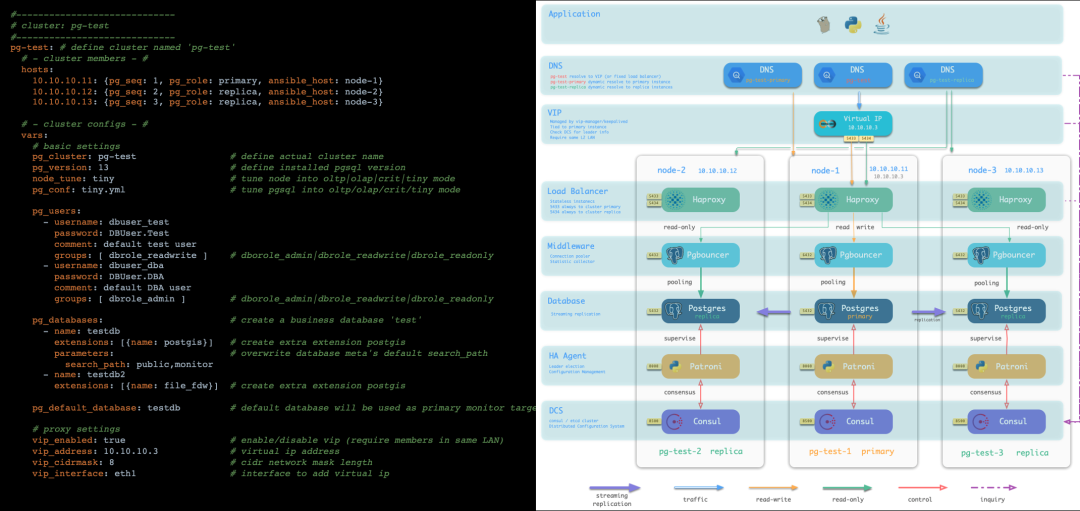Viewport: 1080px width, 511px height.
Task: Click the Postgres replica elephant icon on node-2
Action: click(673, 311)
